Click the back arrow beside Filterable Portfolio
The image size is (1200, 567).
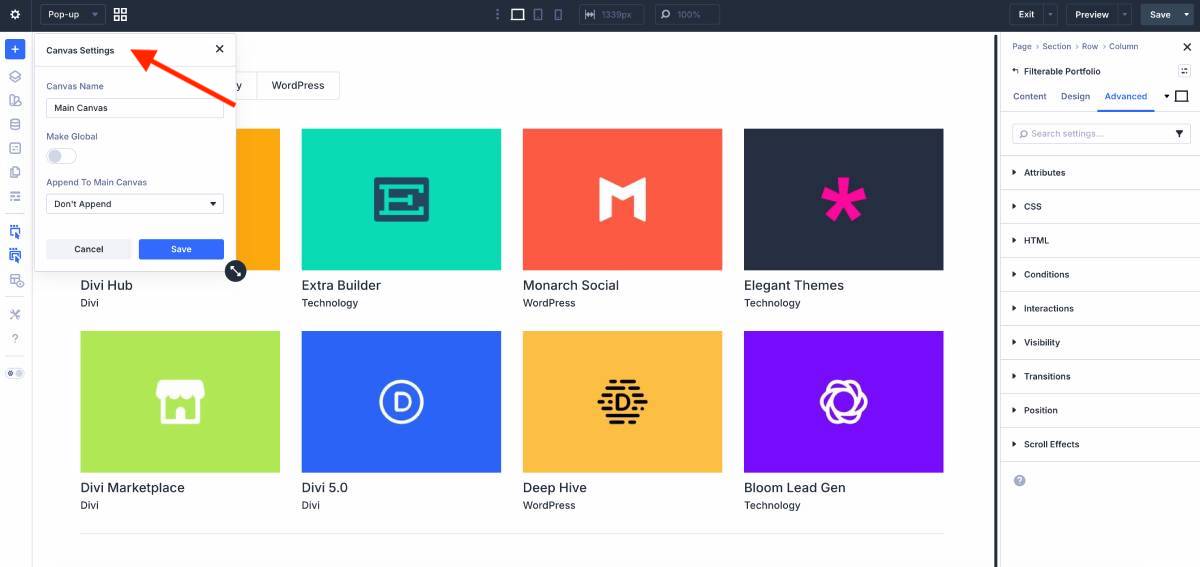(1015, 71)
